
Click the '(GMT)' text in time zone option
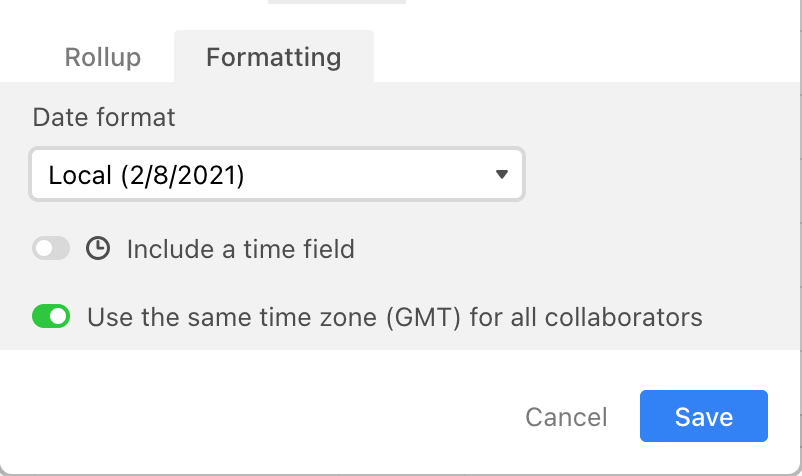[424, 317]
